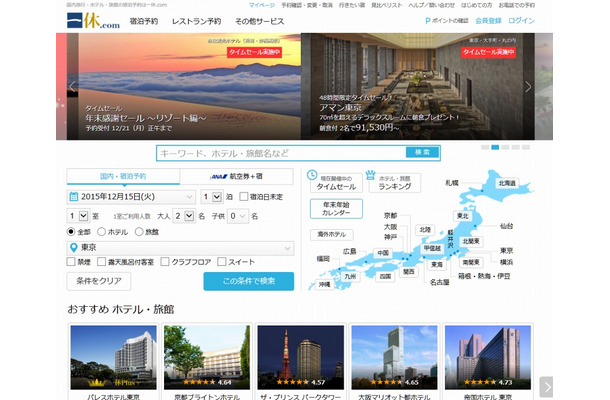This screenshot has width=610, height=400.
Task: Click the 条件をクリア button
Action: click(x=99, y=281)
